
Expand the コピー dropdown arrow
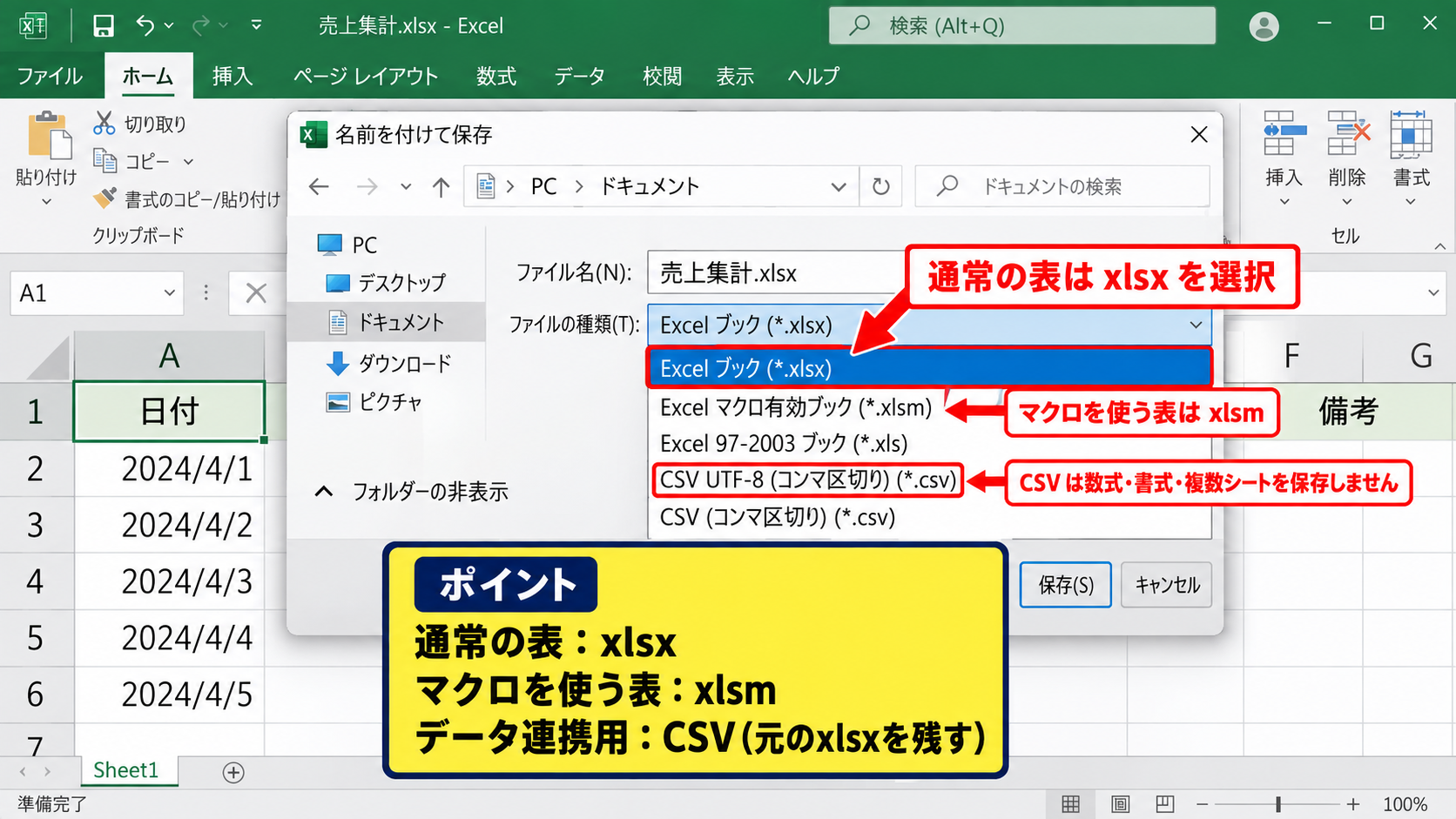pyautogui.click(x=188, y=162)
